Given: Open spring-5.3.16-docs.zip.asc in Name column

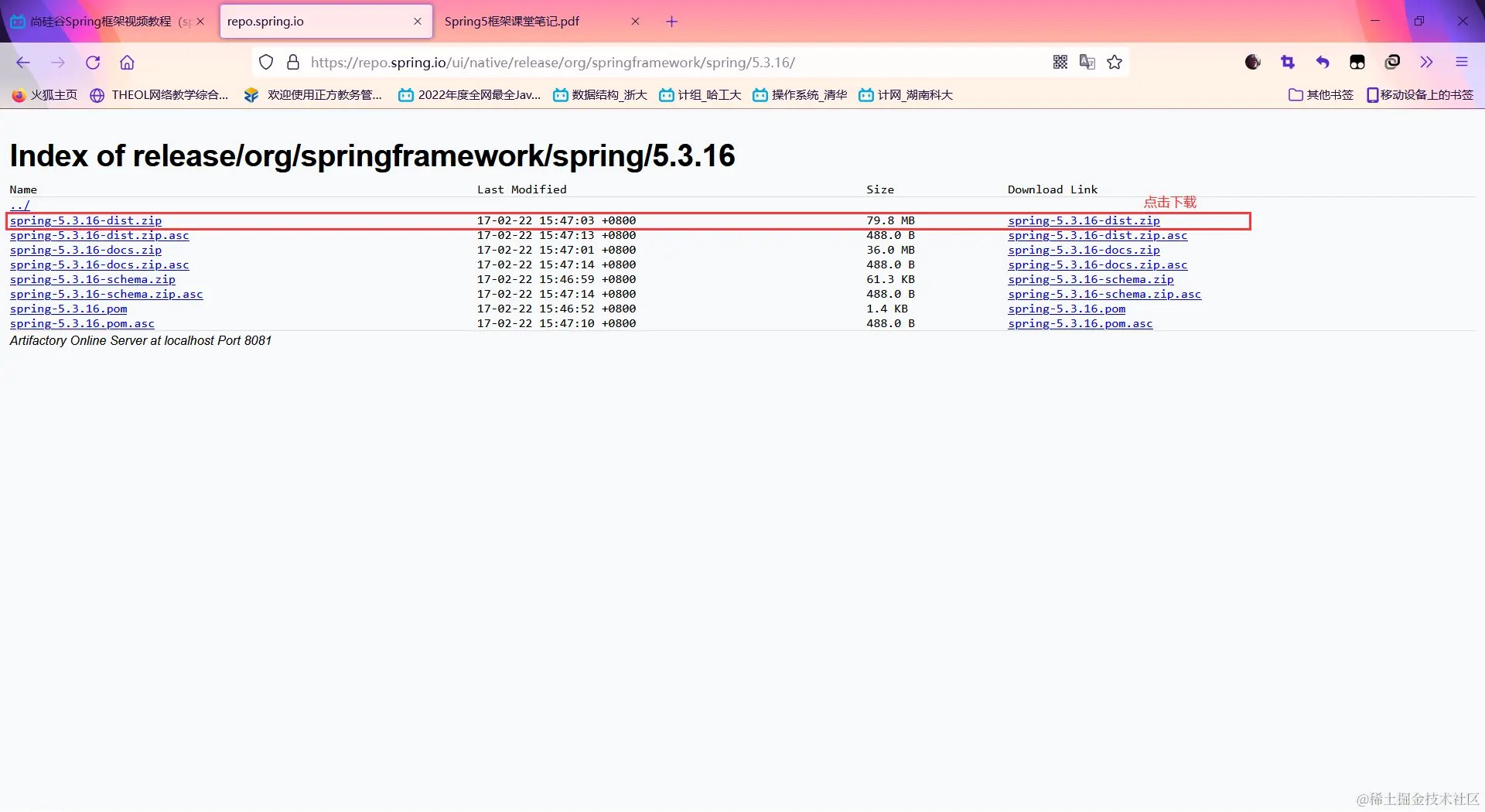Looking at the screenshot, I should 100,264.
